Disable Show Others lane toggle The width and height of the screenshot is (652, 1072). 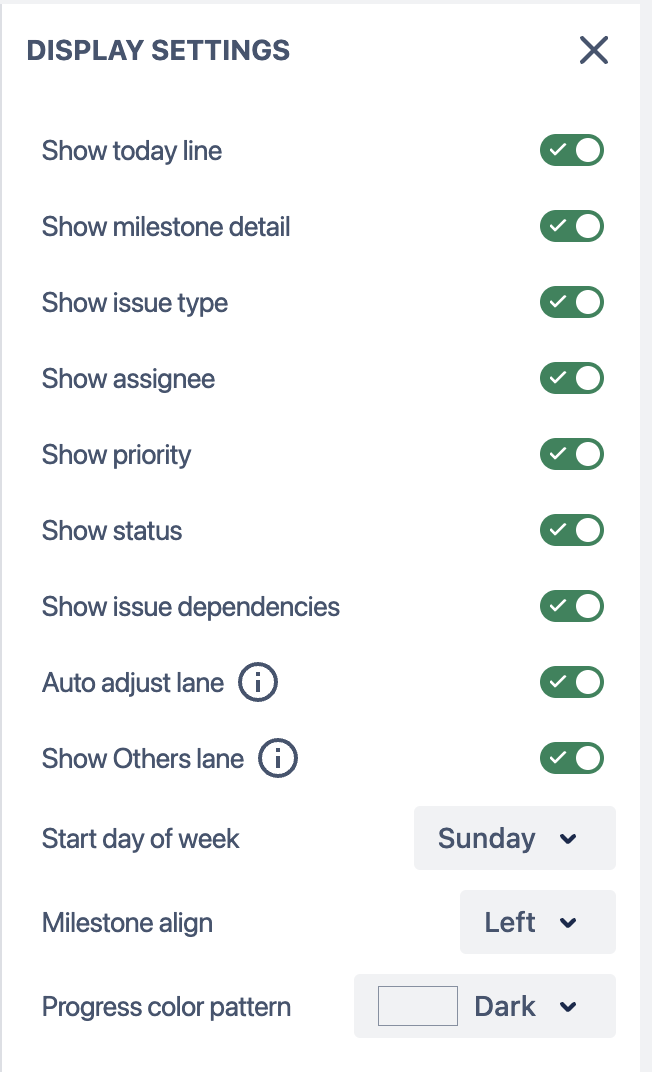tap(572, 758)
